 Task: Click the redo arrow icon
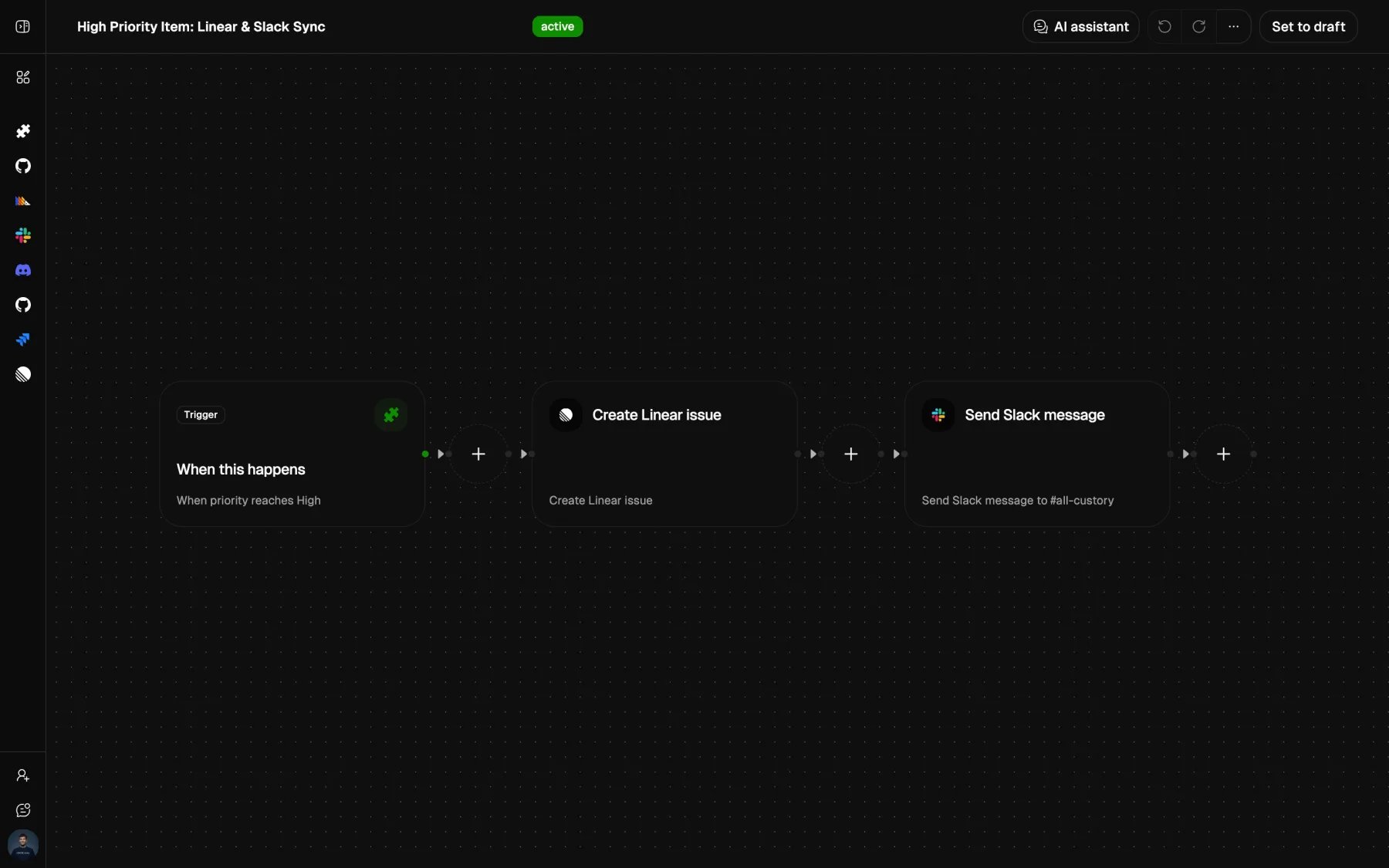(x=1199, y=27)
